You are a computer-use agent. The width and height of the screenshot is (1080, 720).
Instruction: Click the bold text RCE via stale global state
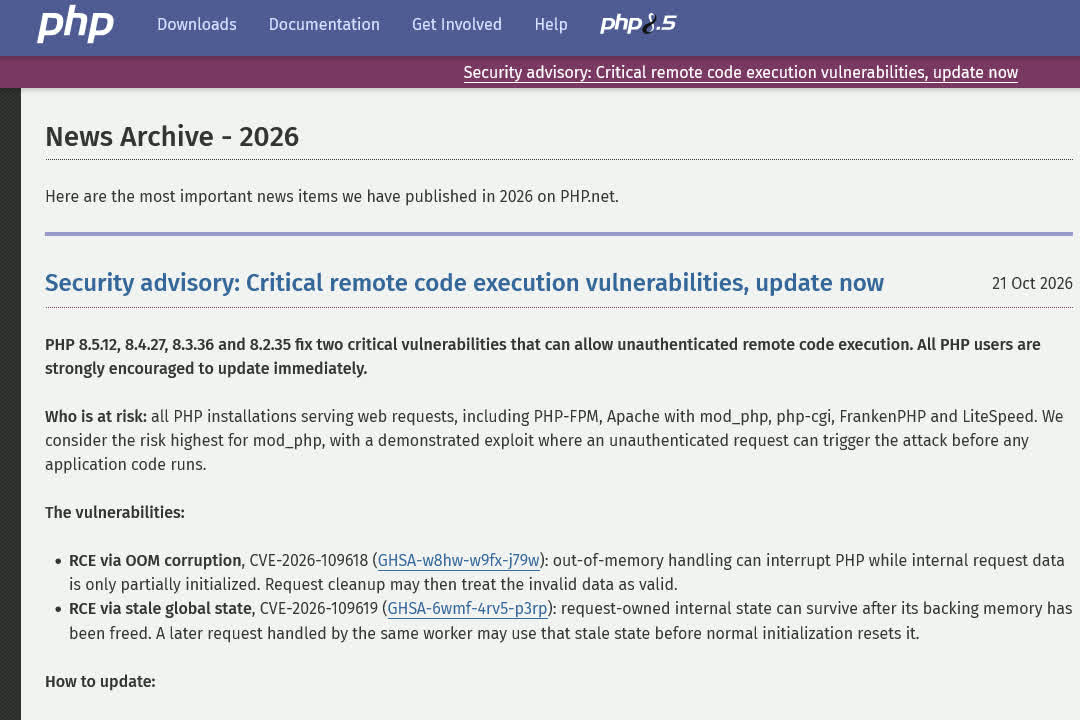pos(160,608)
